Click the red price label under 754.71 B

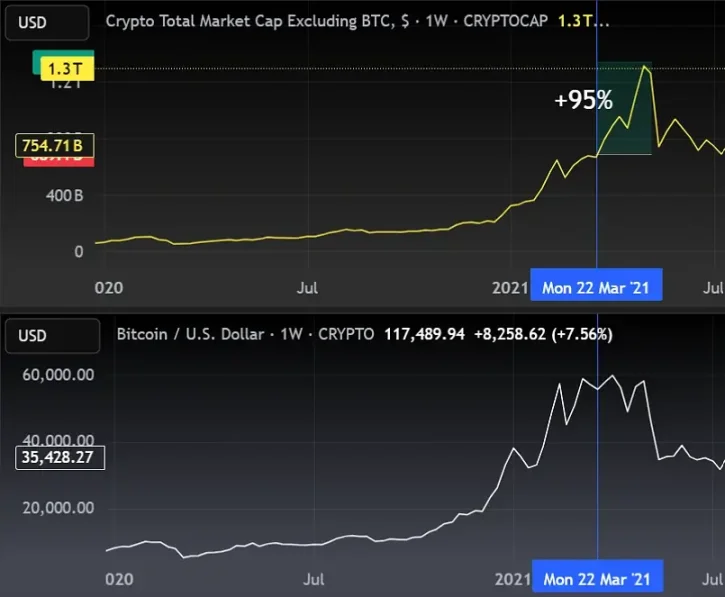(x=59, y=162)
